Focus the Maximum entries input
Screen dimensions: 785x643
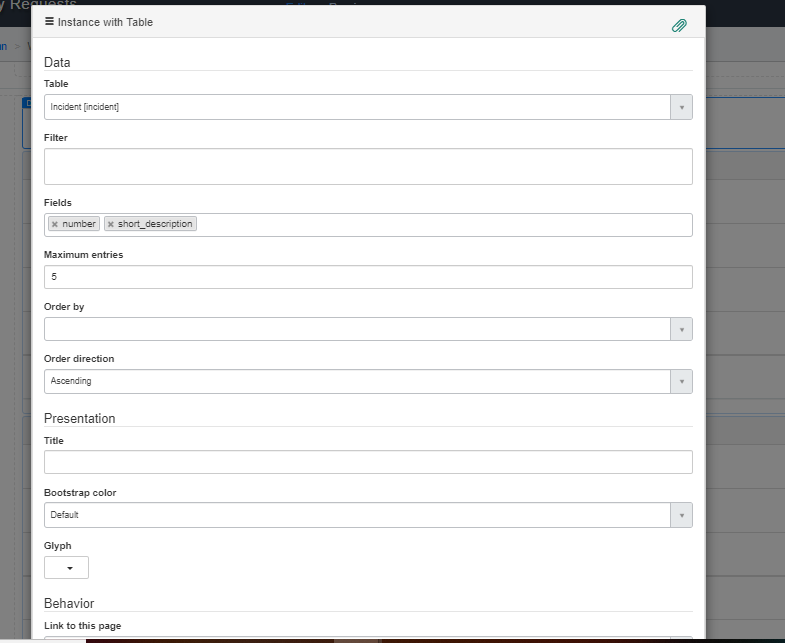[x=368, y=277]
